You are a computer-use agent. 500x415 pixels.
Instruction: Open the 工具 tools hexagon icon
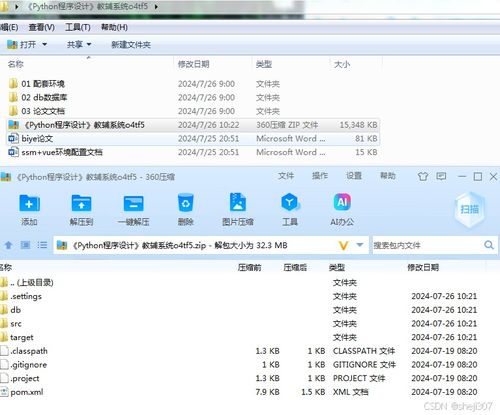click(290, 202)
